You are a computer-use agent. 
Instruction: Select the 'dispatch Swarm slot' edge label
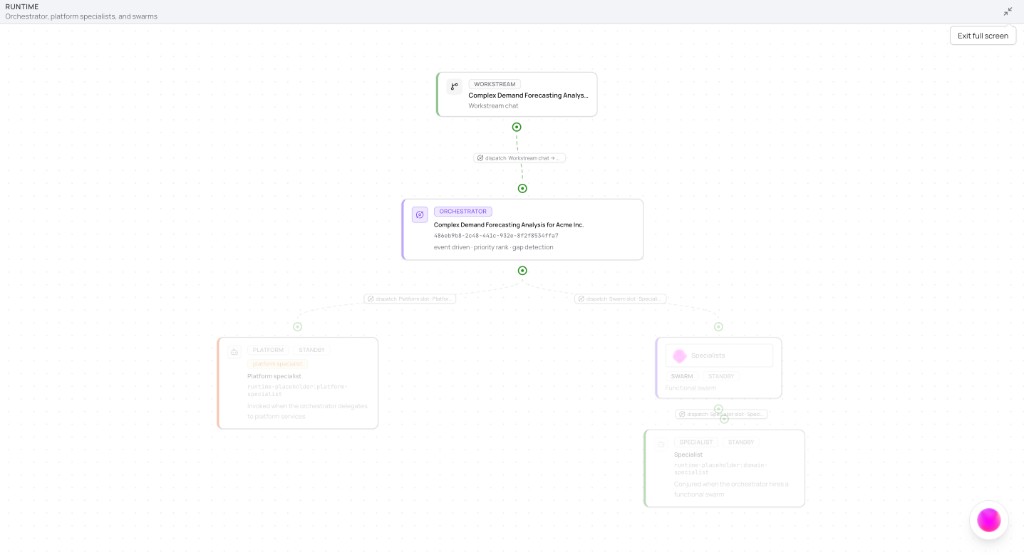(x=620, y=299)
